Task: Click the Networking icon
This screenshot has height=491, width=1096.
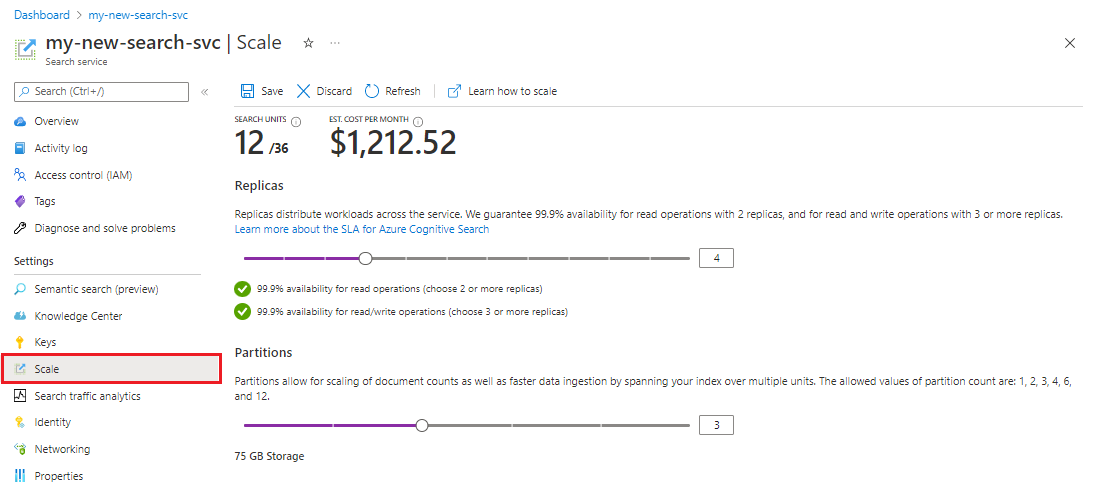Action: tap(20, 449)
